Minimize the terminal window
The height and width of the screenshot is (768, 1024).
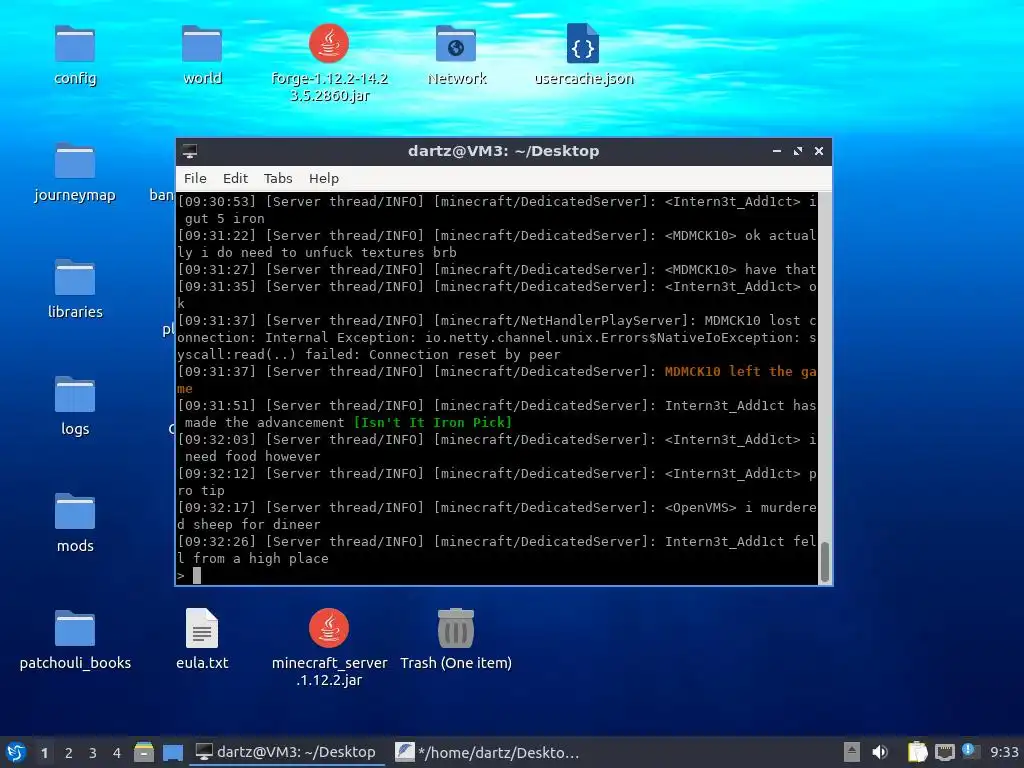point(776,151)
